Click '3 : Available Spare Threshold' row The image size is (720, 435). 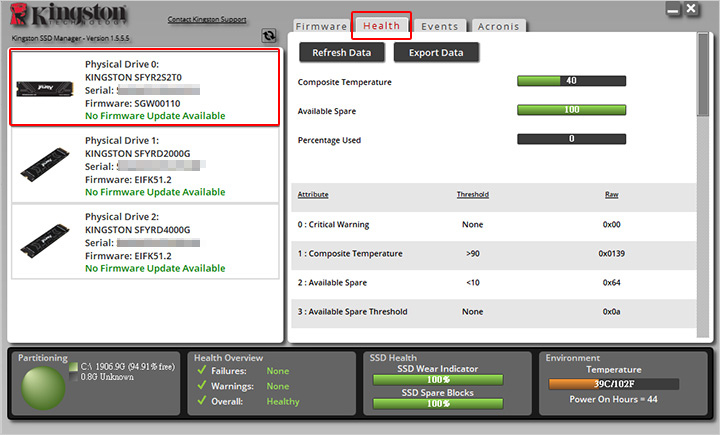coord(494,312)
